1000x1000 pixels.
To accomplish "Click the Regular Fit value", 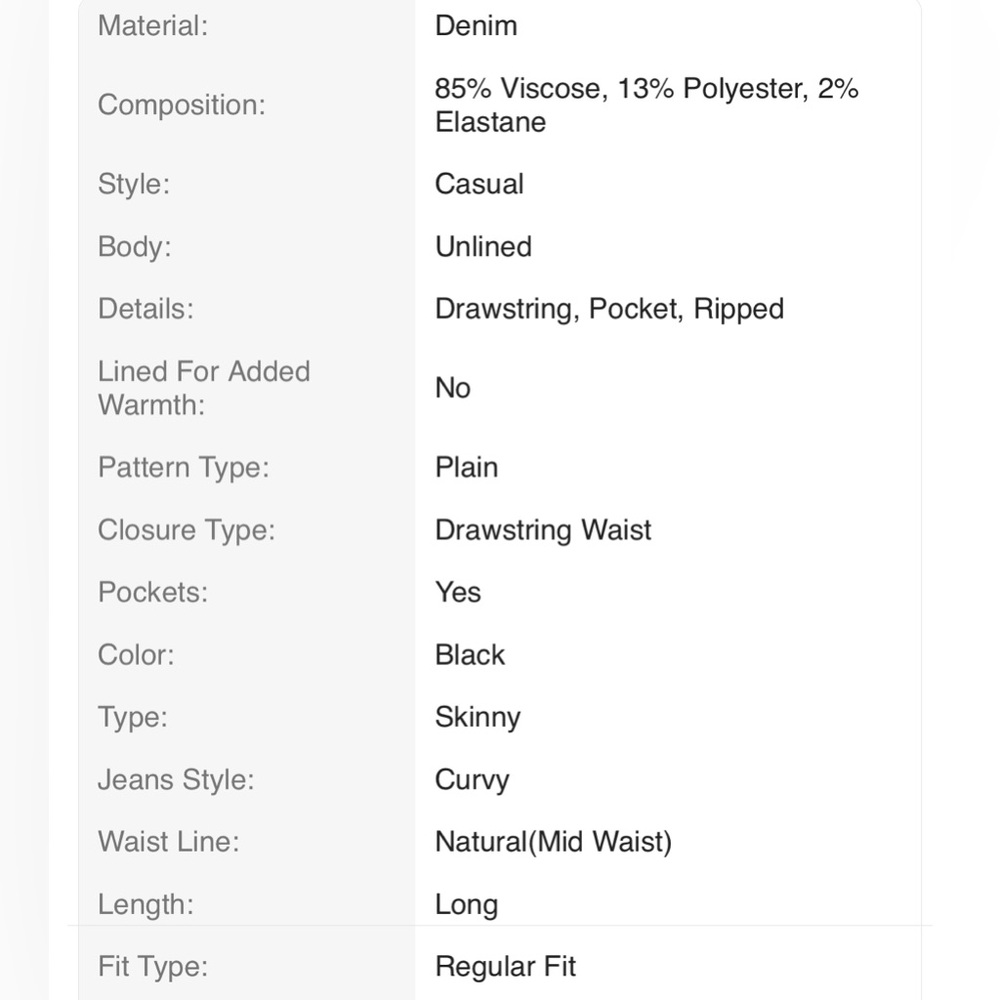I will [x=505, y=967].
